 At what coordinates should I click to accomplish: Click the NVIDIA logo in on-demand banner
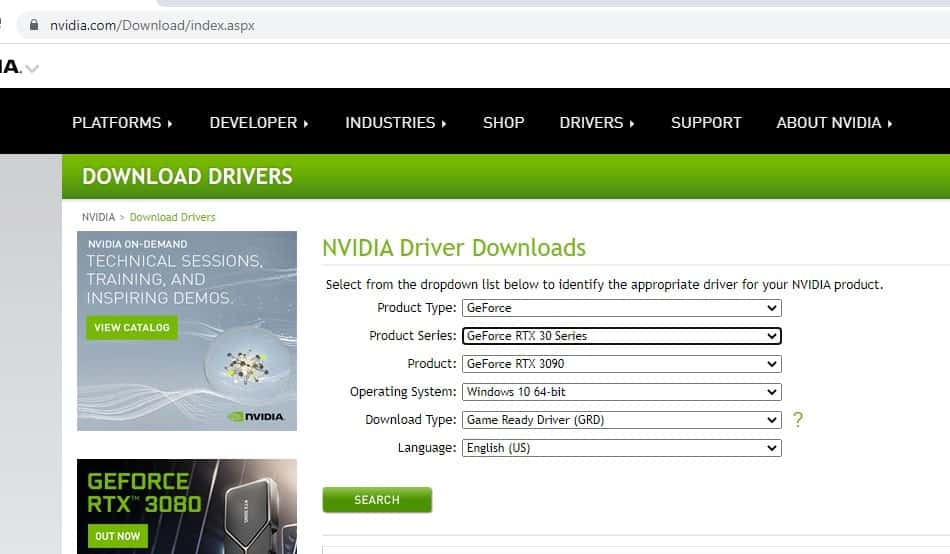(256, 415)
